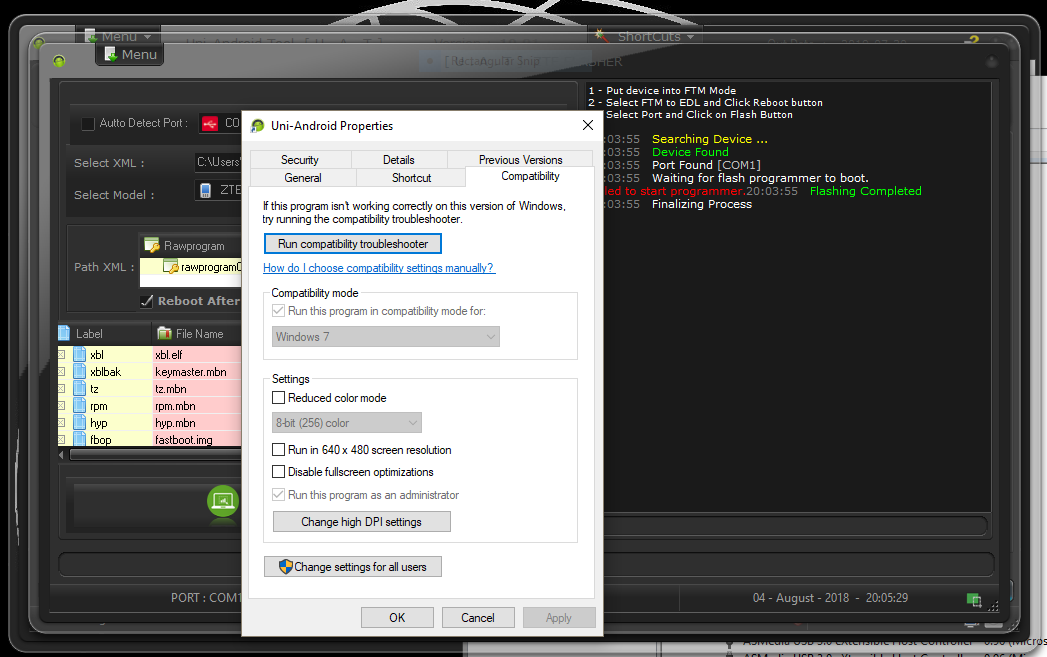Switch to the Shortcut tab
The height and width of the screenshot is (657, 1047).
click(411, 178)
